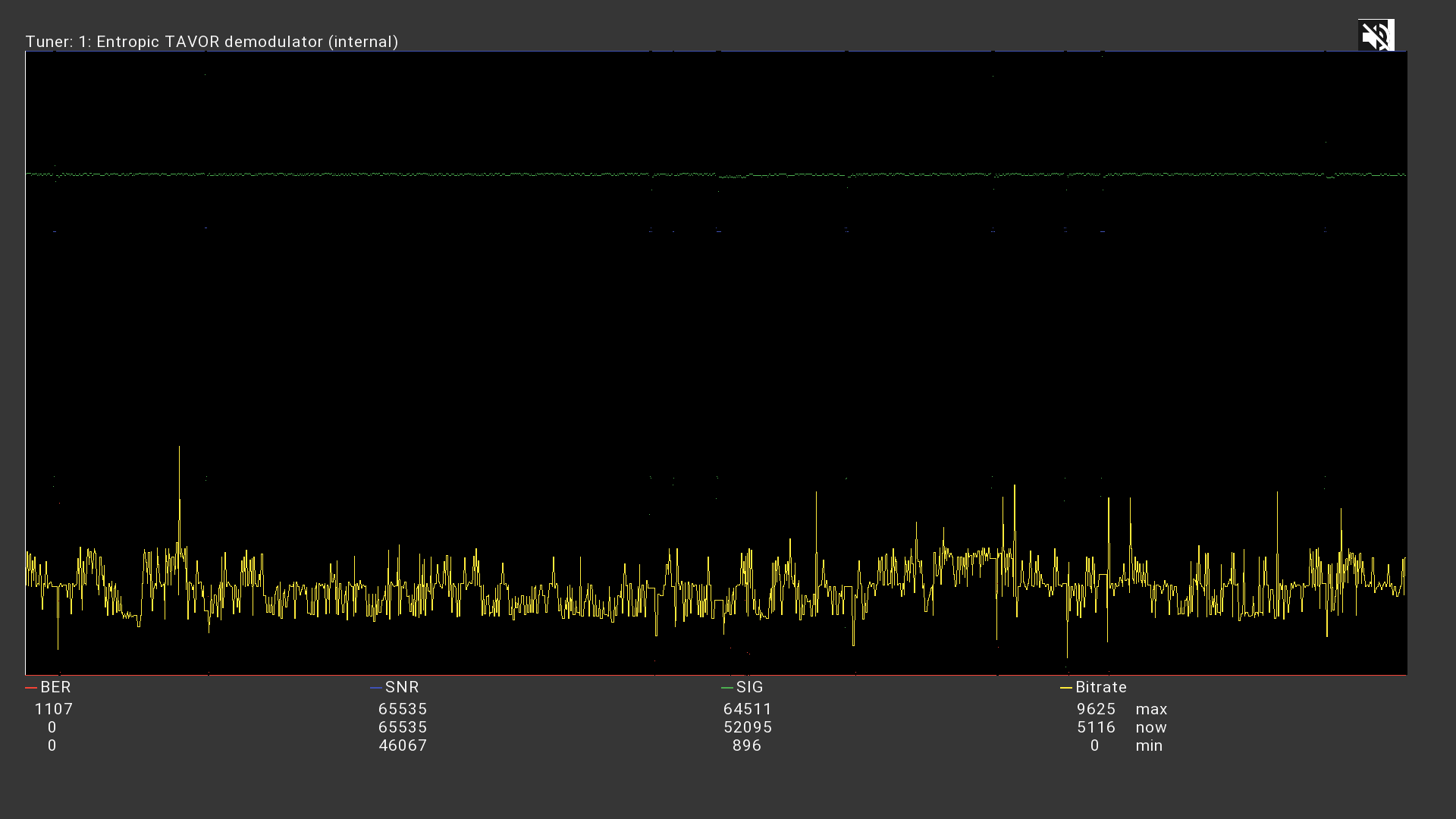Click the green SIG legend line marker

(726, 688)
